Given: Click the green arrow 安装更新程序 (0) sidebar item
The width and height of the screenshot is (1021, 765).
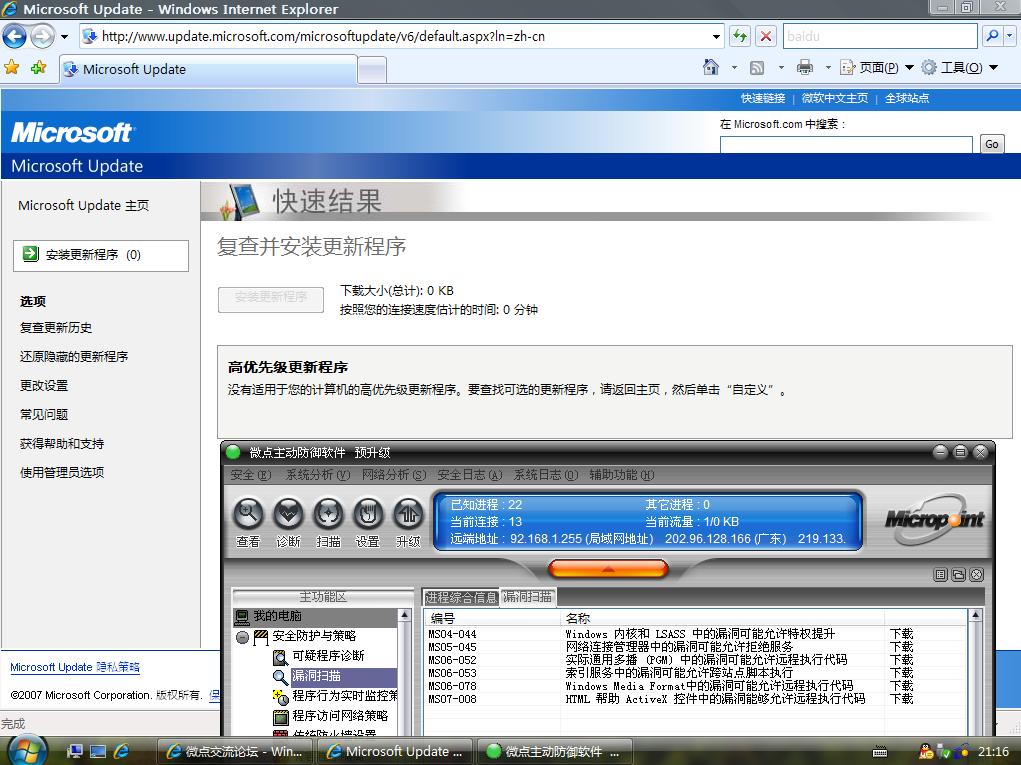Looking at the screenshot, I should point(101,255).
